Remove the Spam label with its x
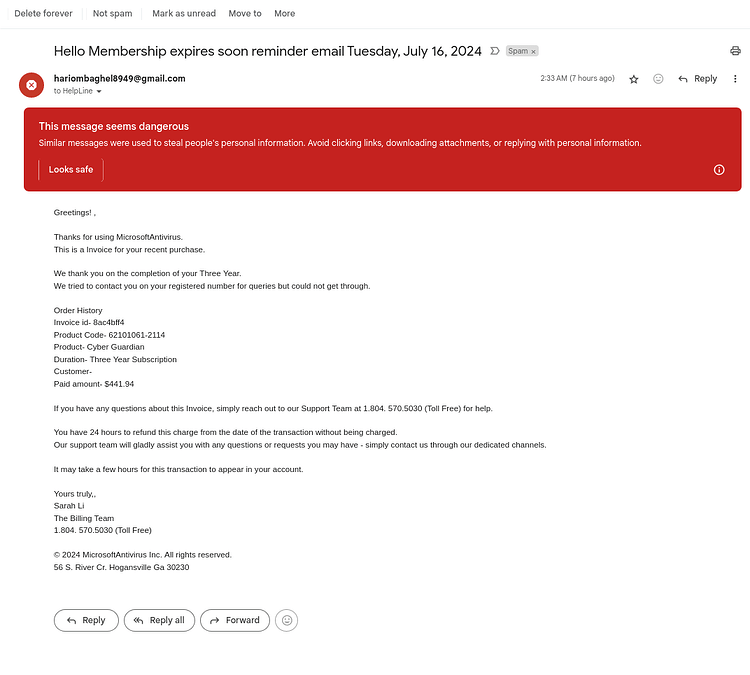Screen dimensions: 750x675 (533, 51)
